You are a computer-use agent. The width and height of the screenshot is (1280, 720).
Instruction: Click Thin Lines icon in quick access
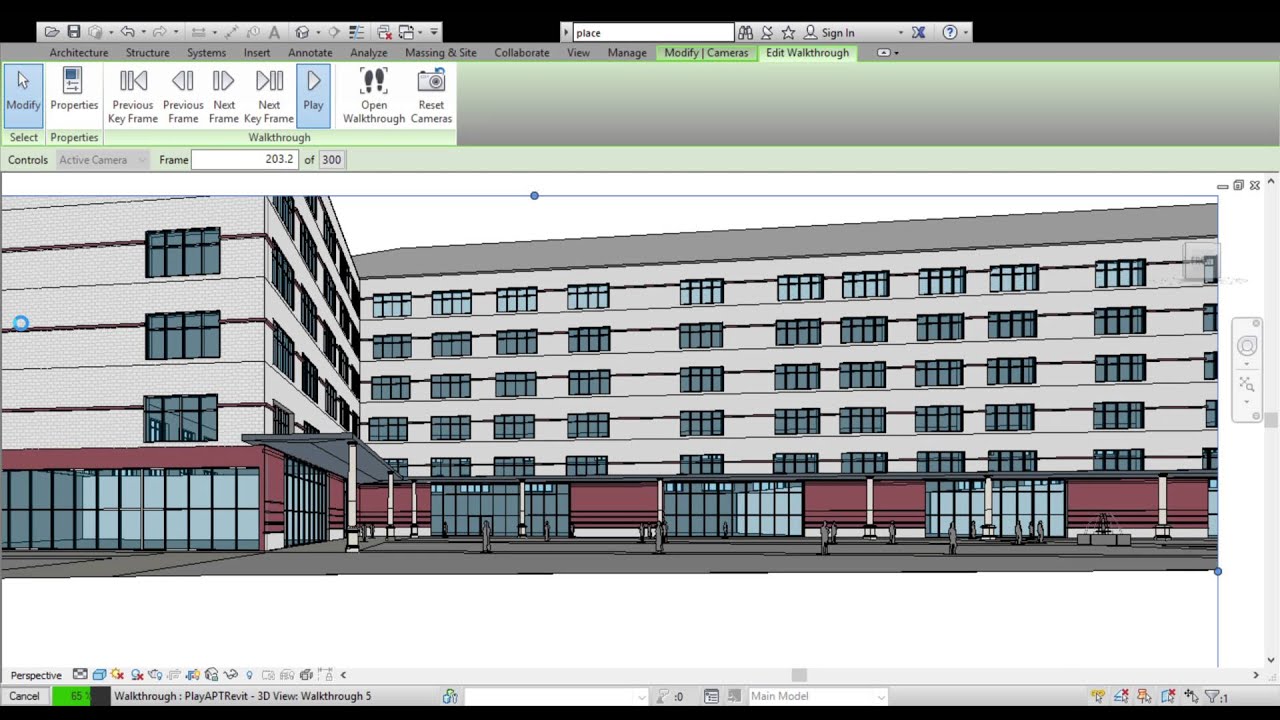pos(356,32)
